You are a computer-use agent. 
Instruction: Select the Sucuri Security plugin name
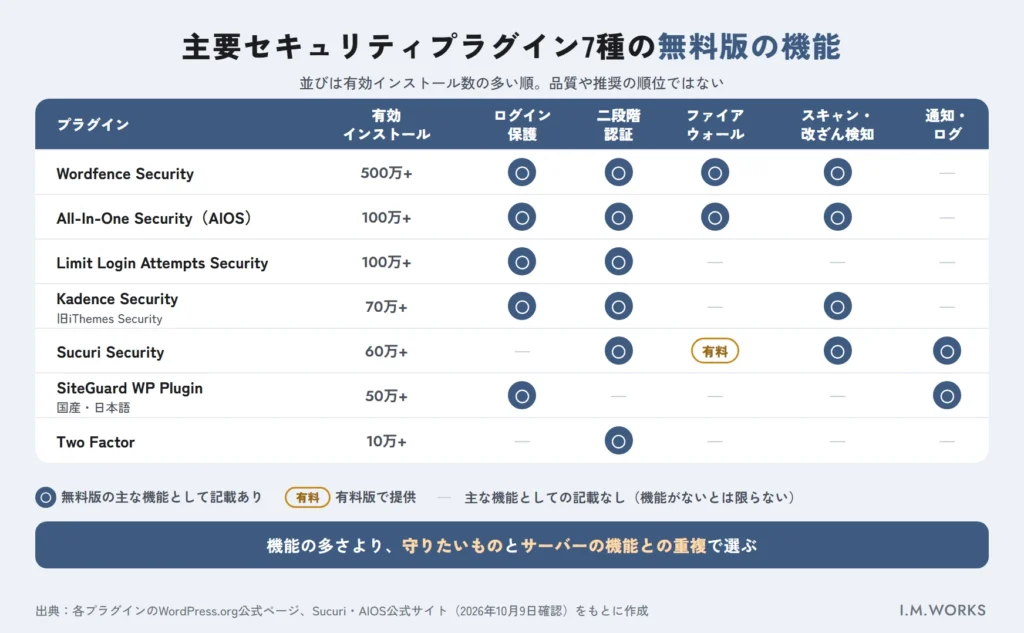110,352
